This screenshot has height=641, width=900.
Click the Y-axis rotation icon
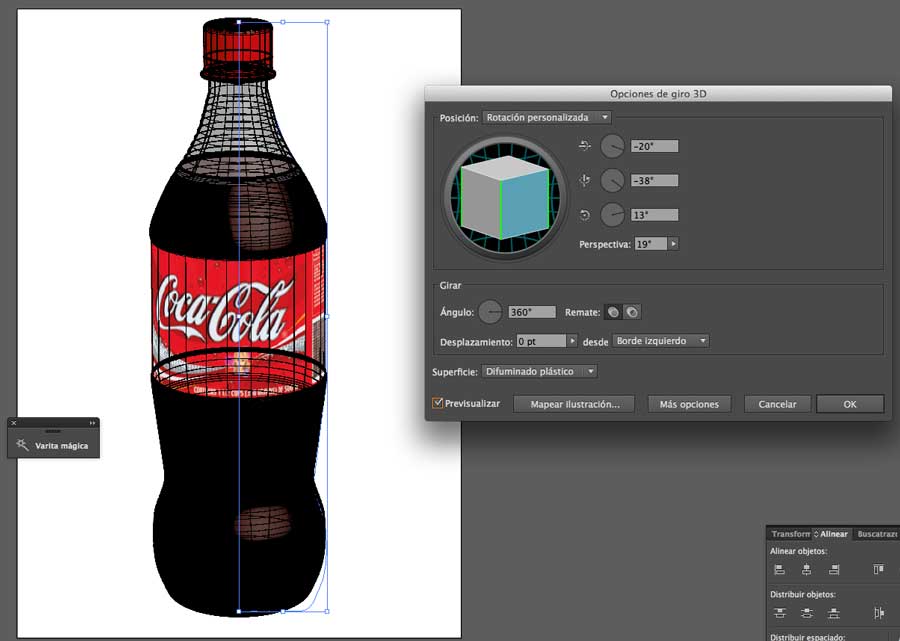584,181
